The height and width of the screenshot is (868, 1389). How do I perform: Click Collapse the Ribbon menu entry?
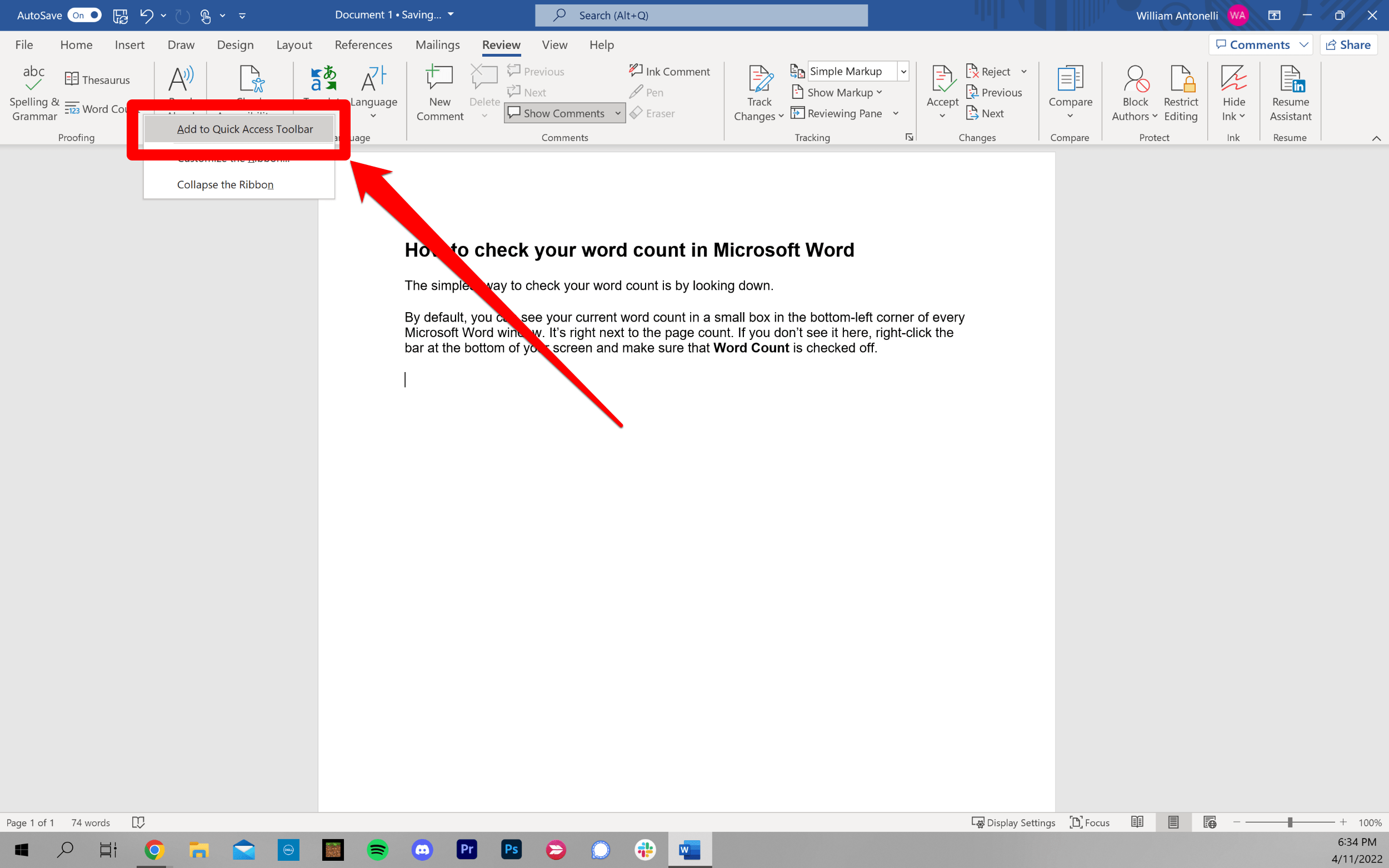[x=225, y=184]
